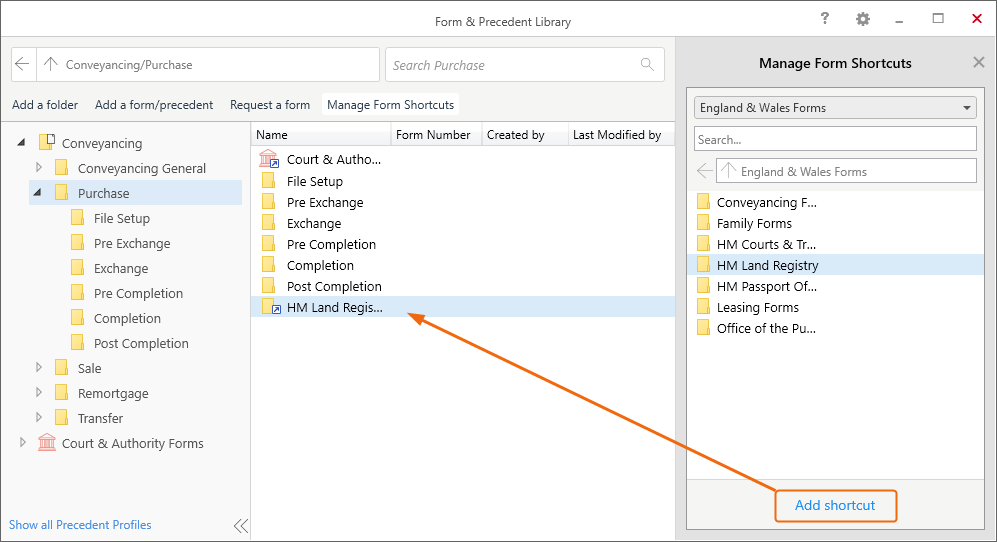Open the Manage Form Shortcuts tab

point(390,105)
